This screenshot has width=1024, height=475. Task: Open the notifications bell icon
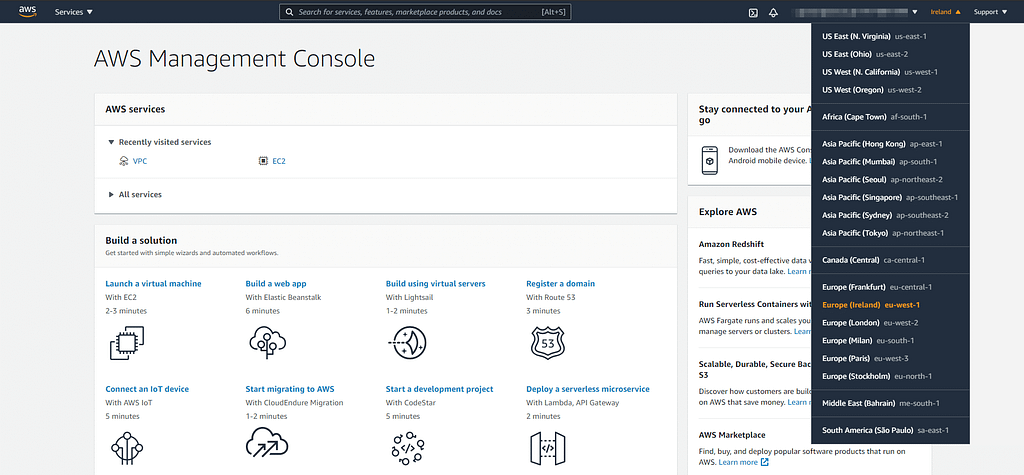click(x=773, y=12)
